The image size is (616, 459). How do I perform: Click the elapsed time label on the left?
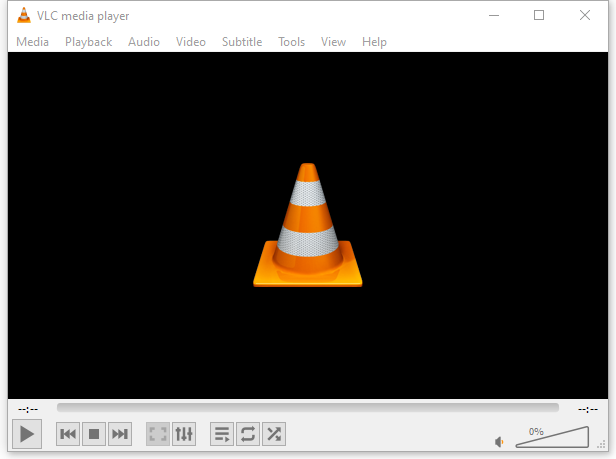pos(28,409)
